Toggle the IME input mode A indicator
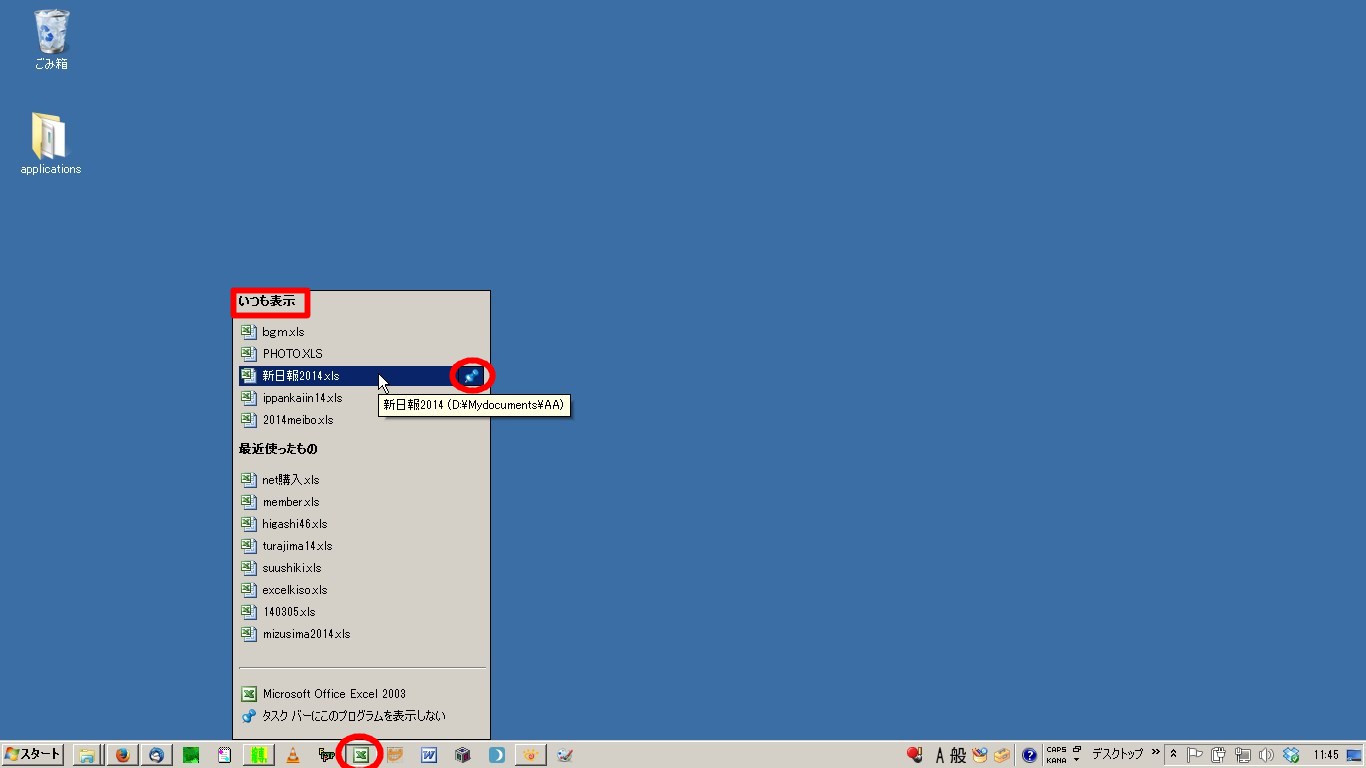 point(940,755)
